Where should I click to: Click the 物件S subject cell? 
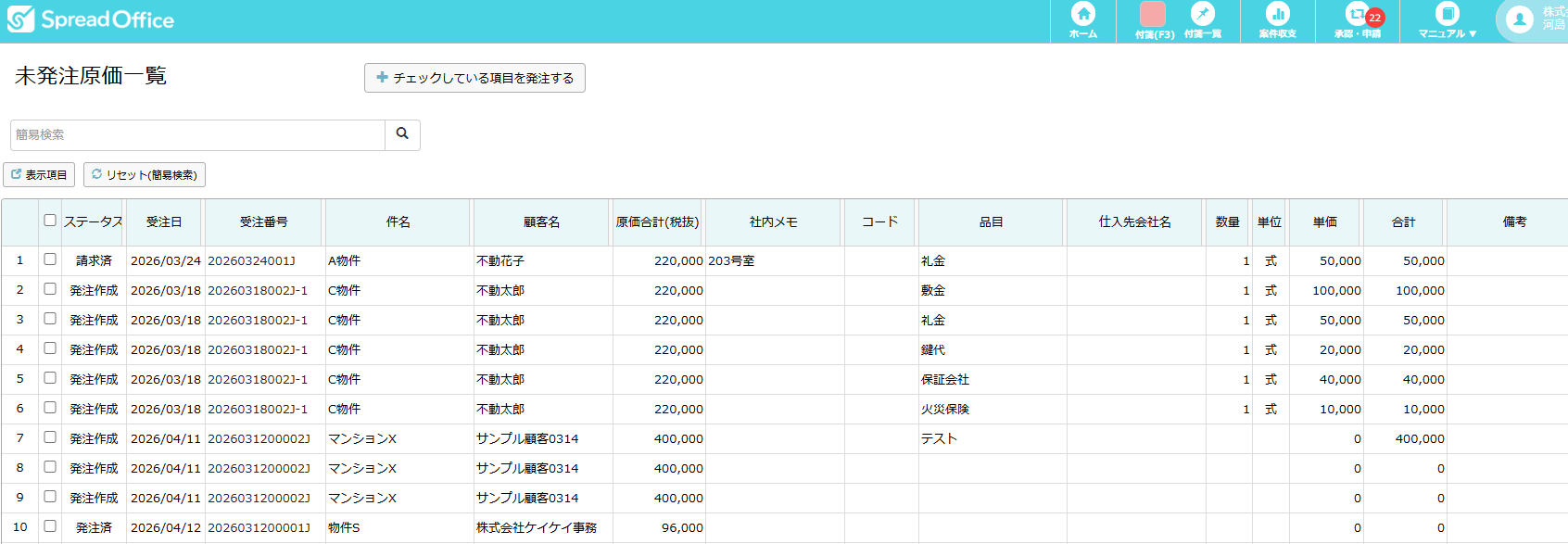click(x=398, y=527)
